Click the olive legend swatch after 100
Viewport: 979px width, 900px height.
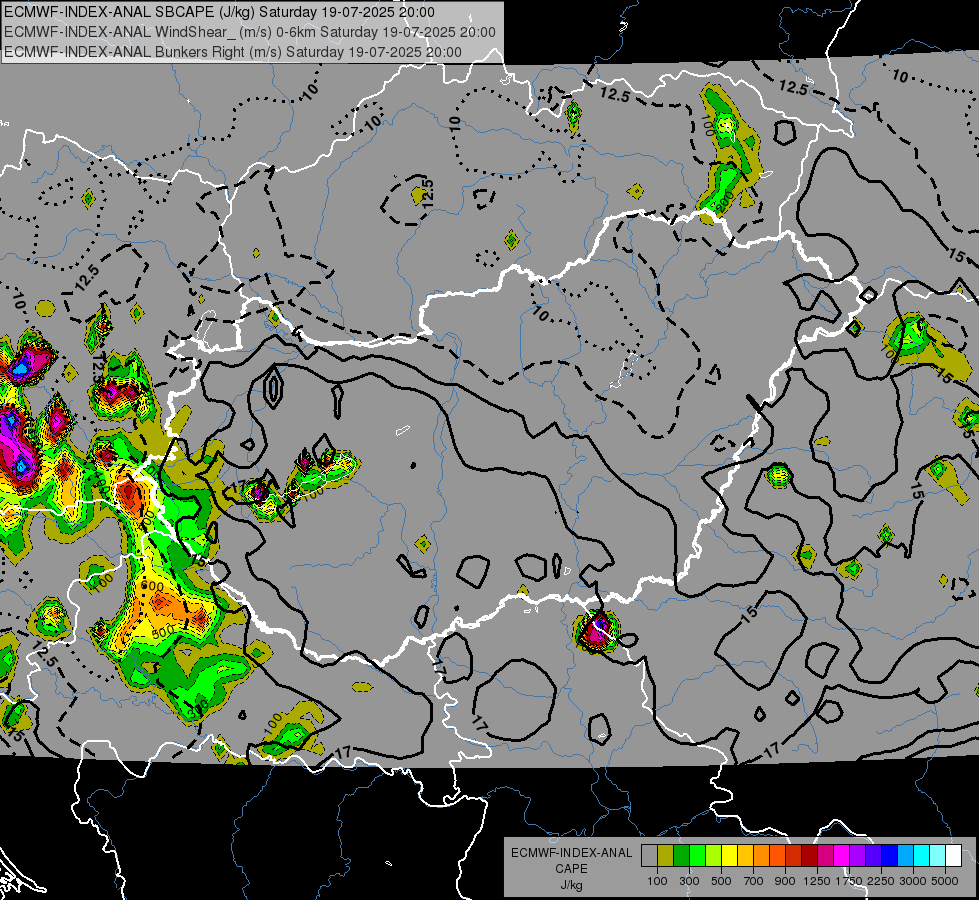coord(666,856)
